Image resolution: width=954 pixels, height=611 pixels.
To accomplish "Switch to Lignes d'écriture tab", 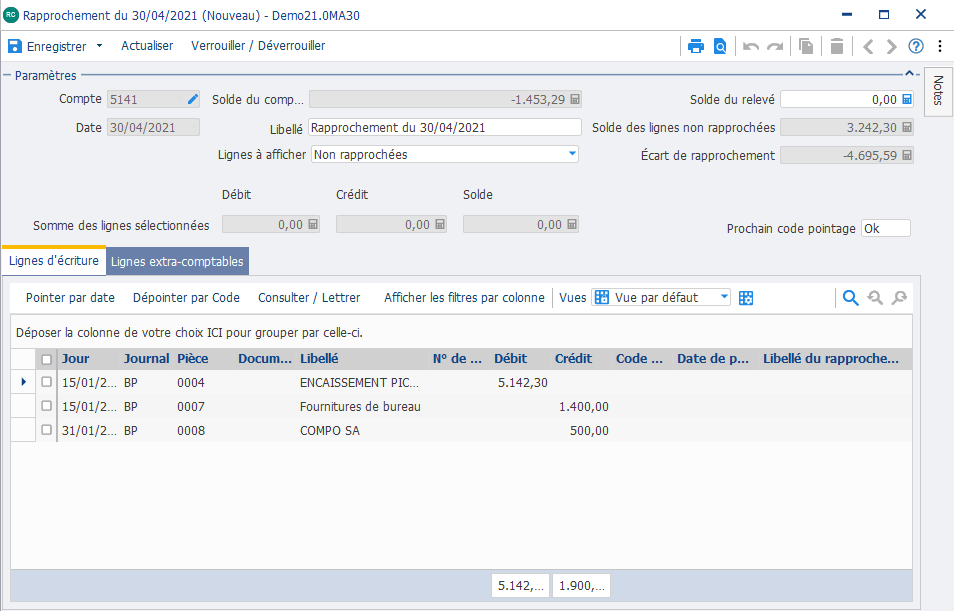I will coord(54,260).
